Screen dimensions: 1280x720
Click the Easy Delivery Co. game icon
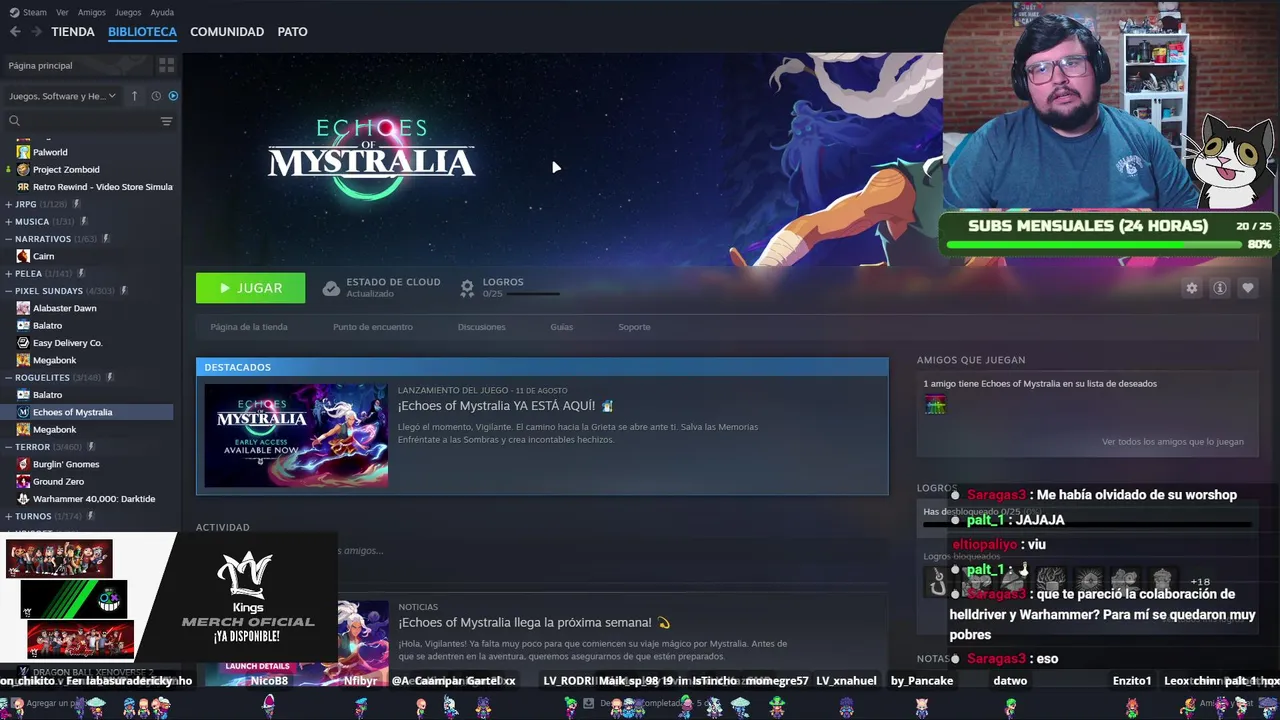(x=23, y=343)
